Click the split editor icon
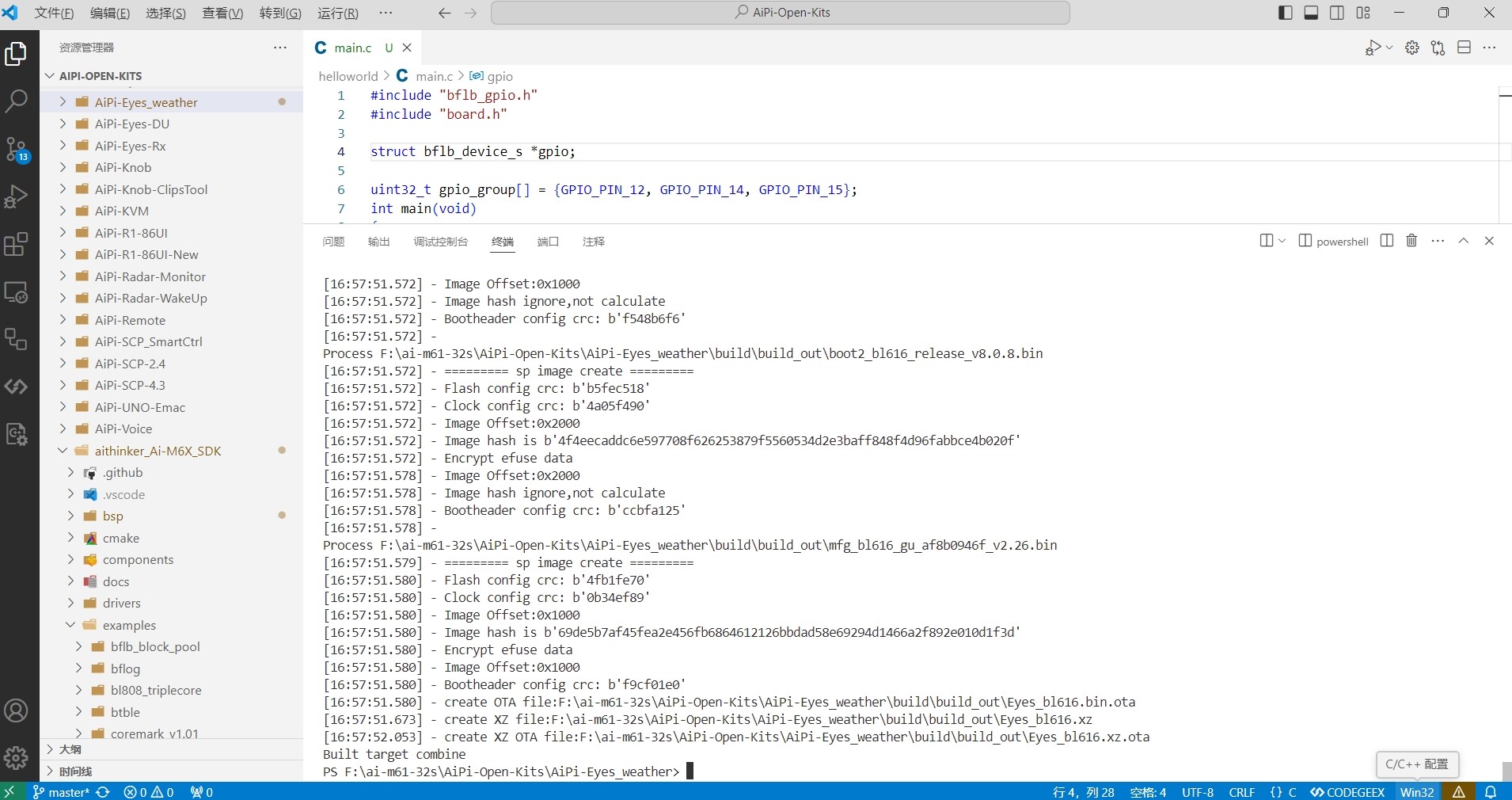 point(1464,48)
